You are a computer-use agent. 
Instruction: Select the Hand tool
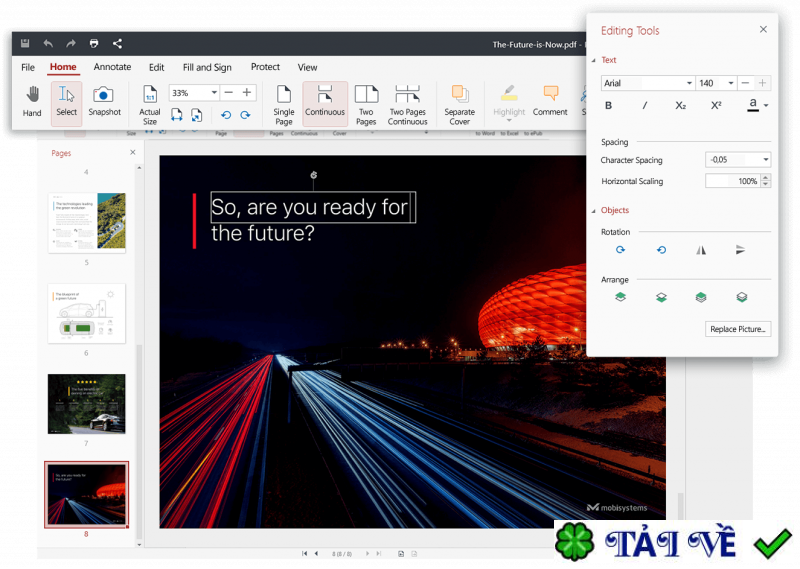pyautogui.click(x=32, y=101)
